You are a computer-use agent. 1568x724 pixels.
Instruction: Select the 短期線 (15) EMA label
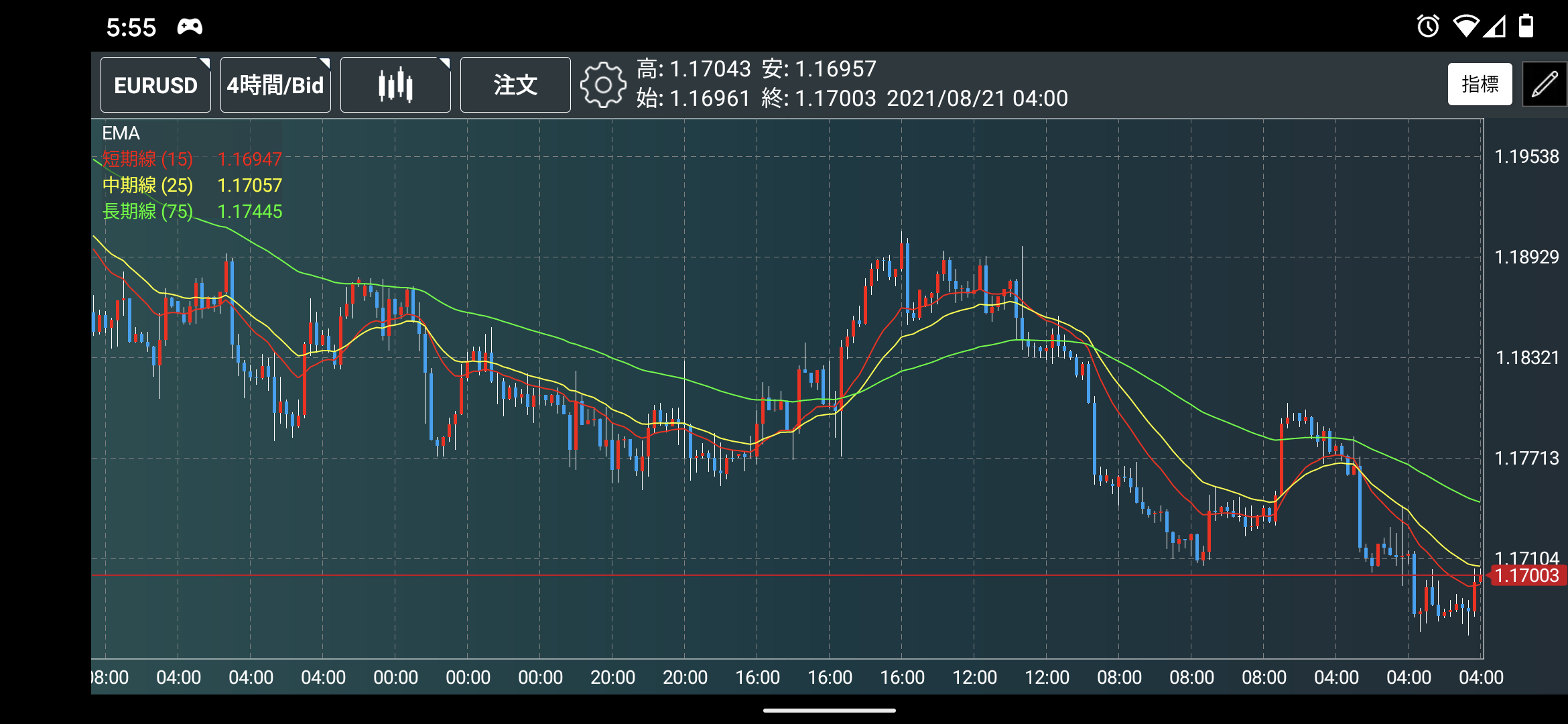tap(147, 159)
